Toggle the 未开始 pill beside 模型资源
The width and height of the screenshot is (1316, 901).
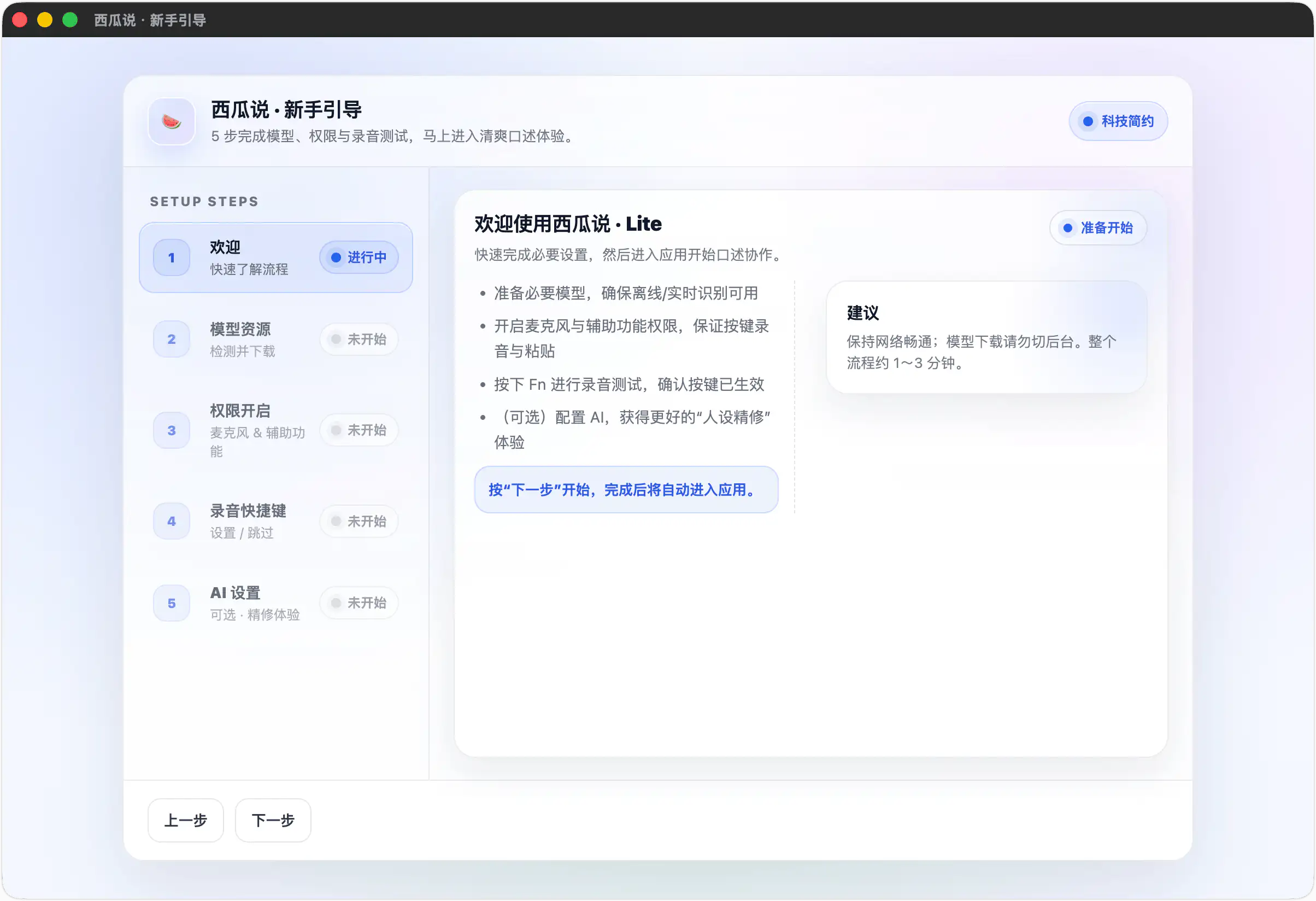[359, 338]
